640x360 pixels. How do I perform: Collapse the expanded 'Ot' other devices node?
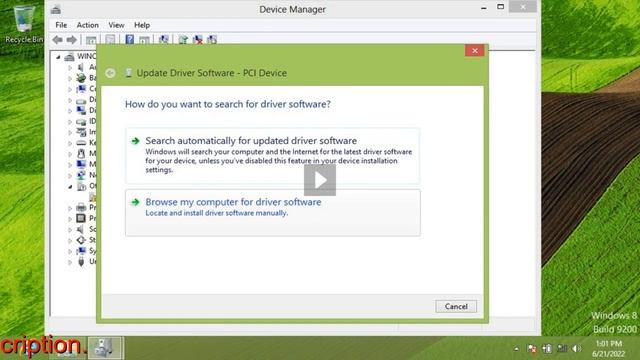tap(70, 187)
